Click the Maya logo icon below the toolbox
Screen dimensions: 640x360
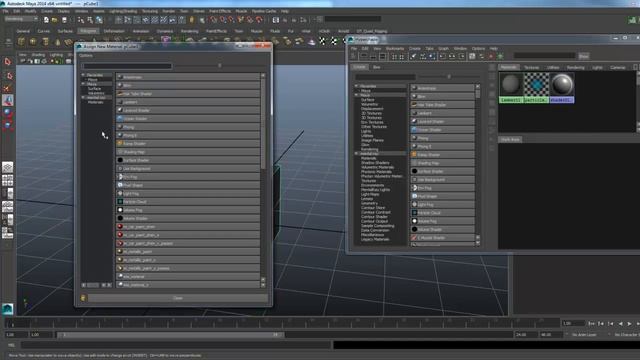7,309
